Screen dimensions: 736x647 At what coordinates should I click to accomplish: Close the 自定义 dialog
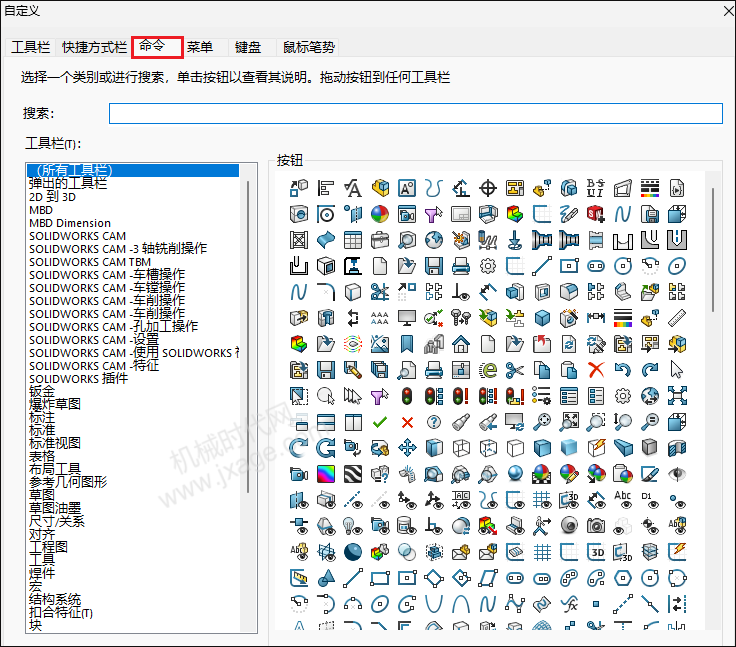pos(728,10)
